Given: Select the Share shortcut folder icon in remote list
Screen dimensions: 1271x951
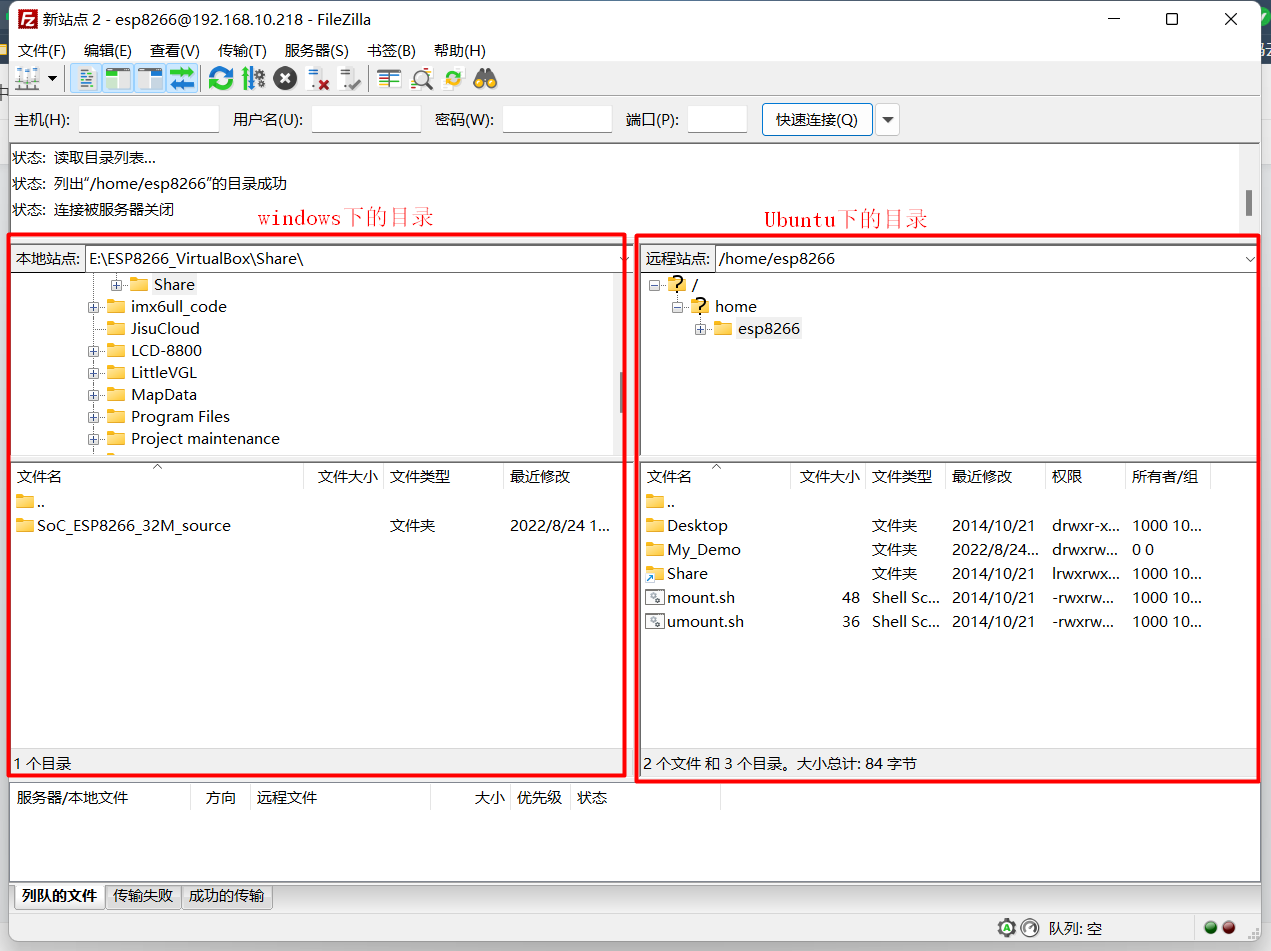Looking at the screenshot, I should pos(655,573).
